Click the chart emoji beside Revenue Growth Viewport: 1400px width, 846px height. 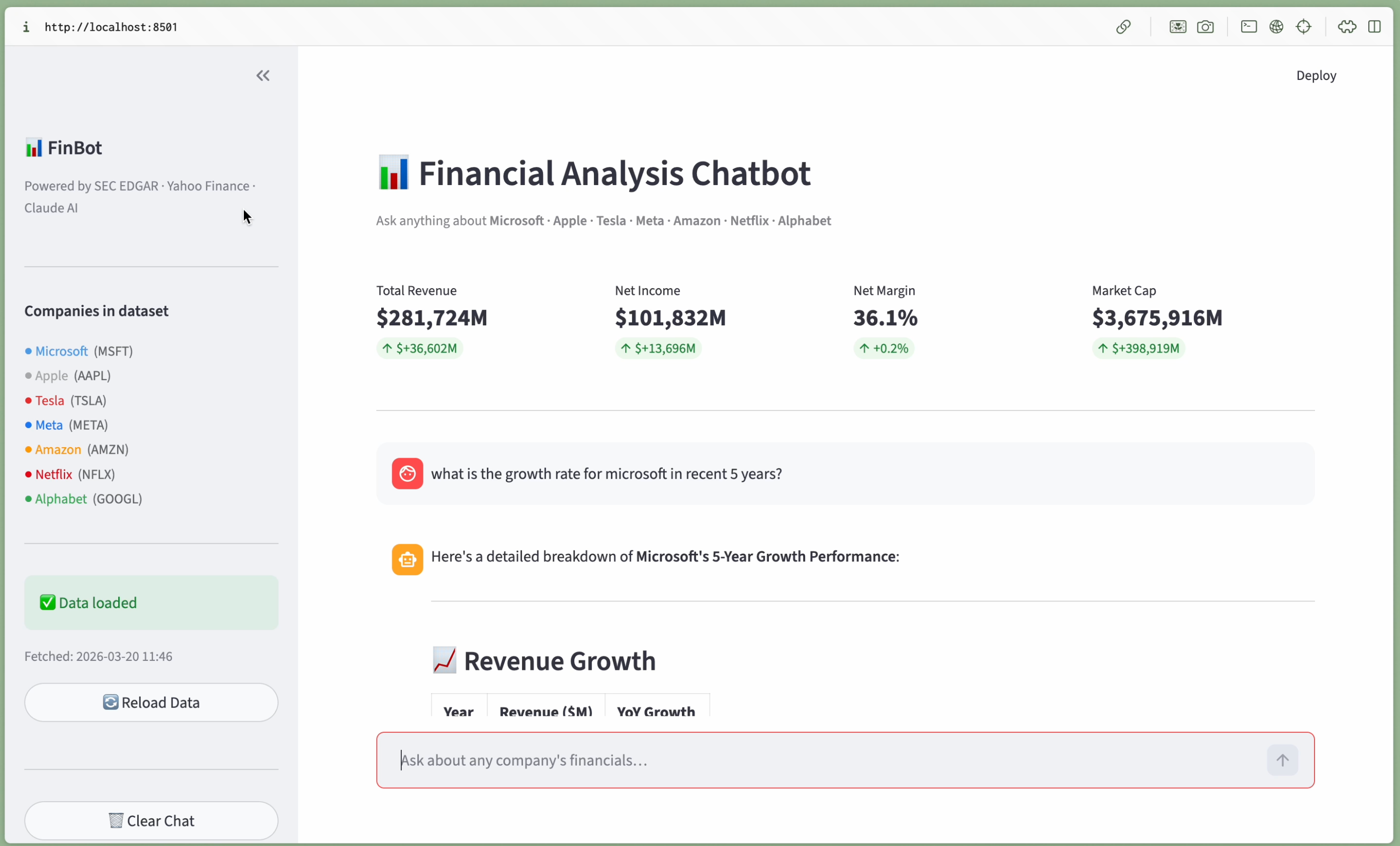coord(444,660)
